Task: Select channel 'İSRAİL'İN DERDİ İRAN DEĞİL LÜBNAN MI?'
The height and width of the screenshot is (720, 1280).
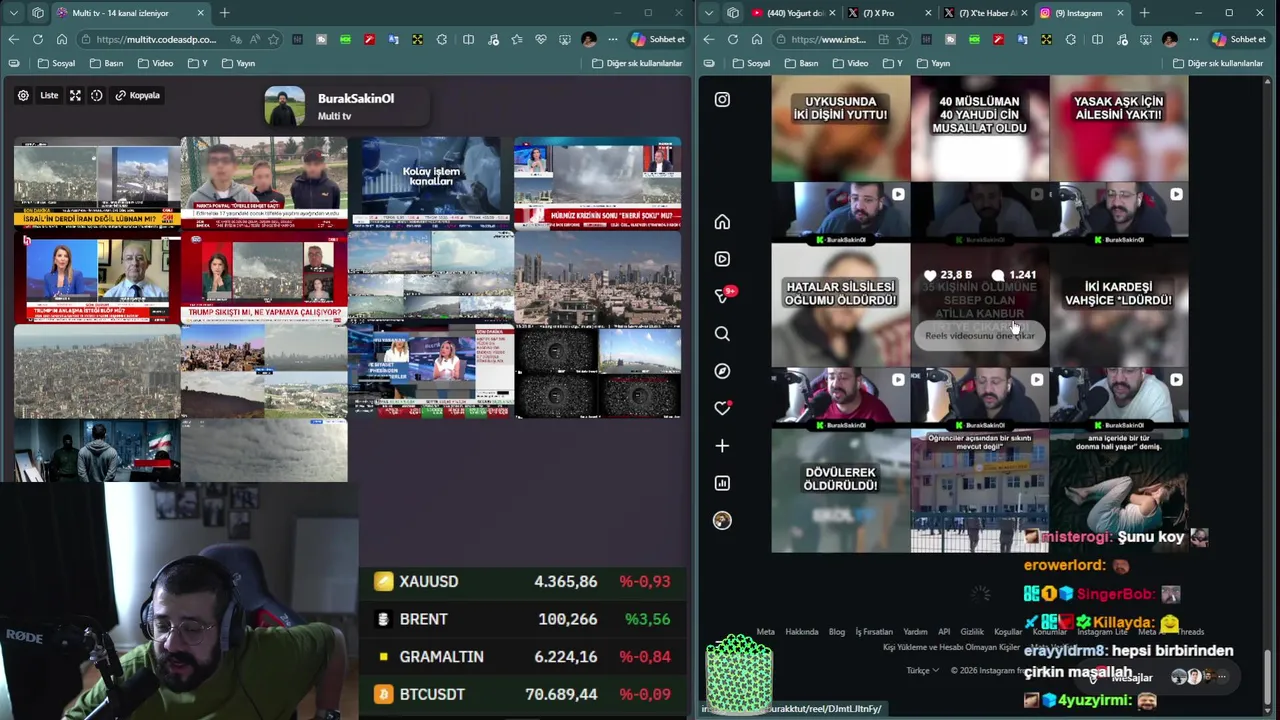Action: (x=97, y=183)
